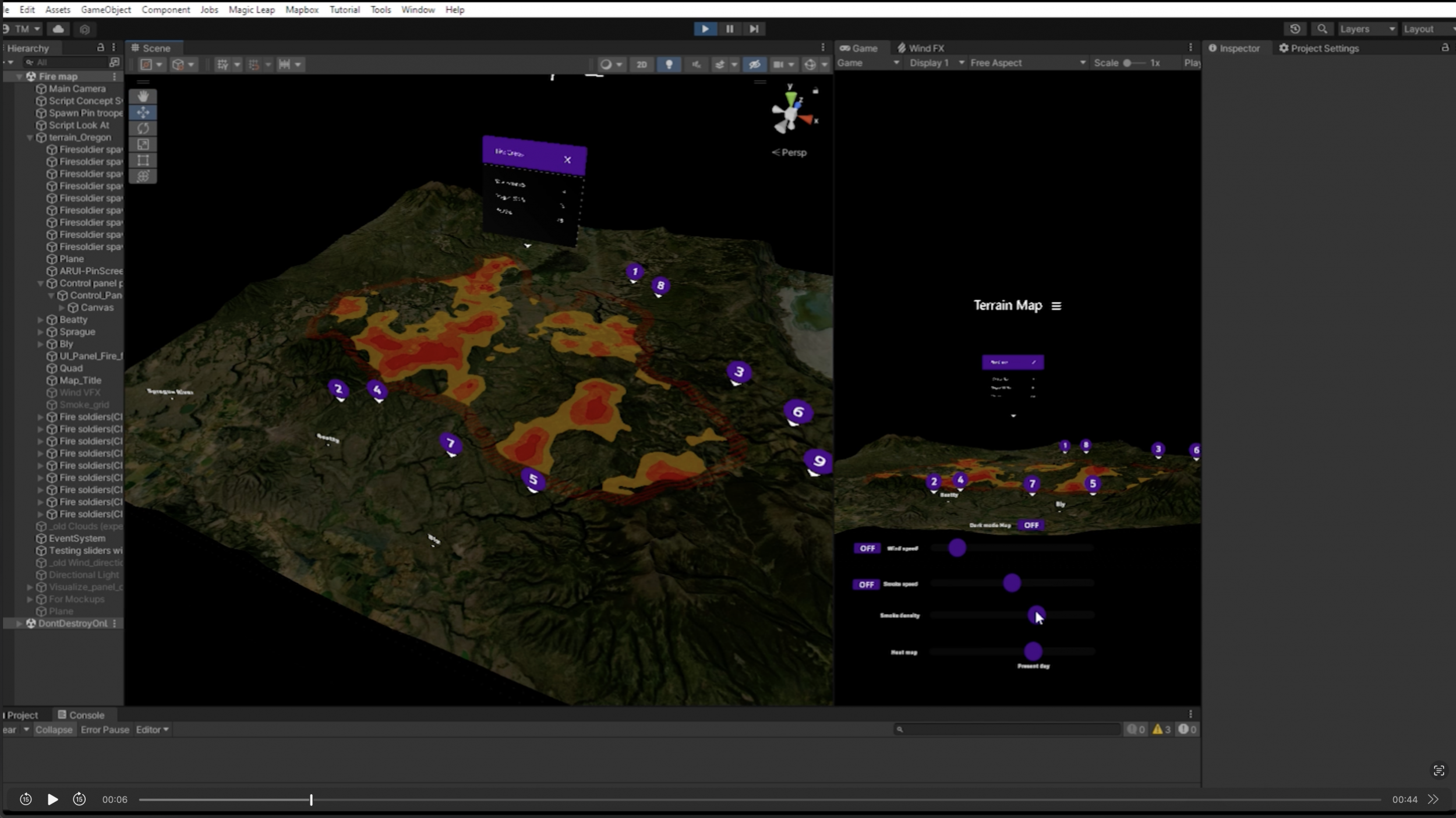The height and width of the screenshot is (818, 1456).
Task: Switch to the Wind FX tab
Action: (x=921, y=48)
